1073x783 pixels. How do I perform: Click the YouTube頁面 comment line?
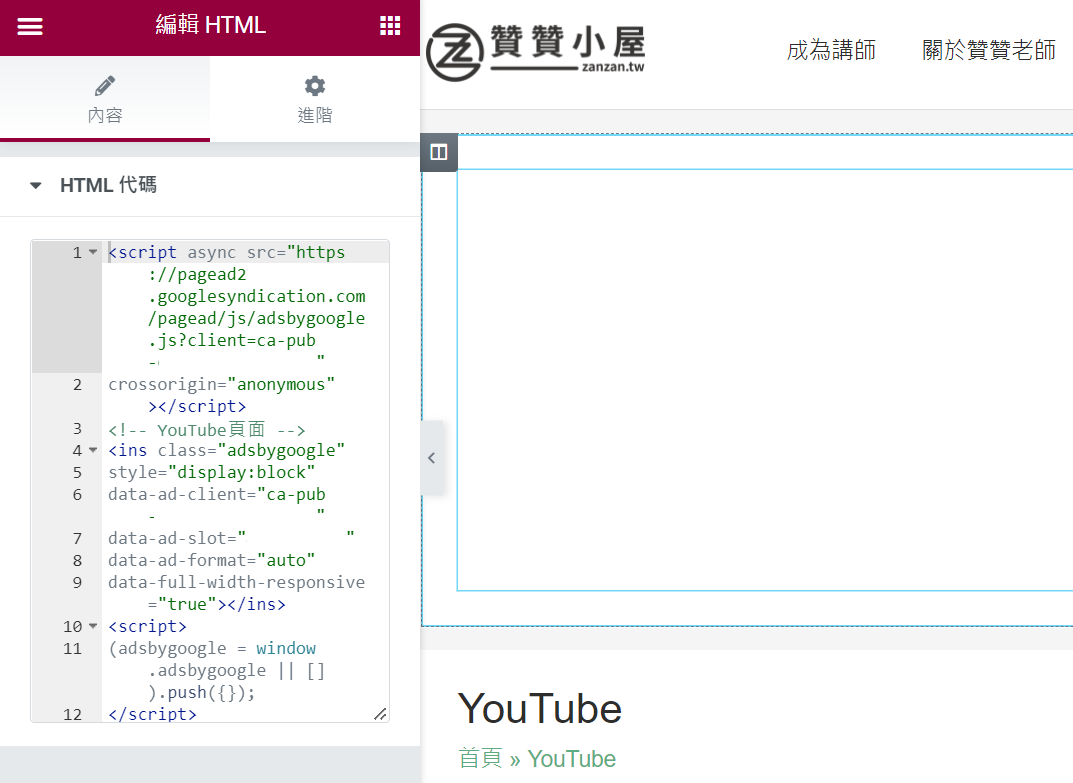click(x=207, y=429)
